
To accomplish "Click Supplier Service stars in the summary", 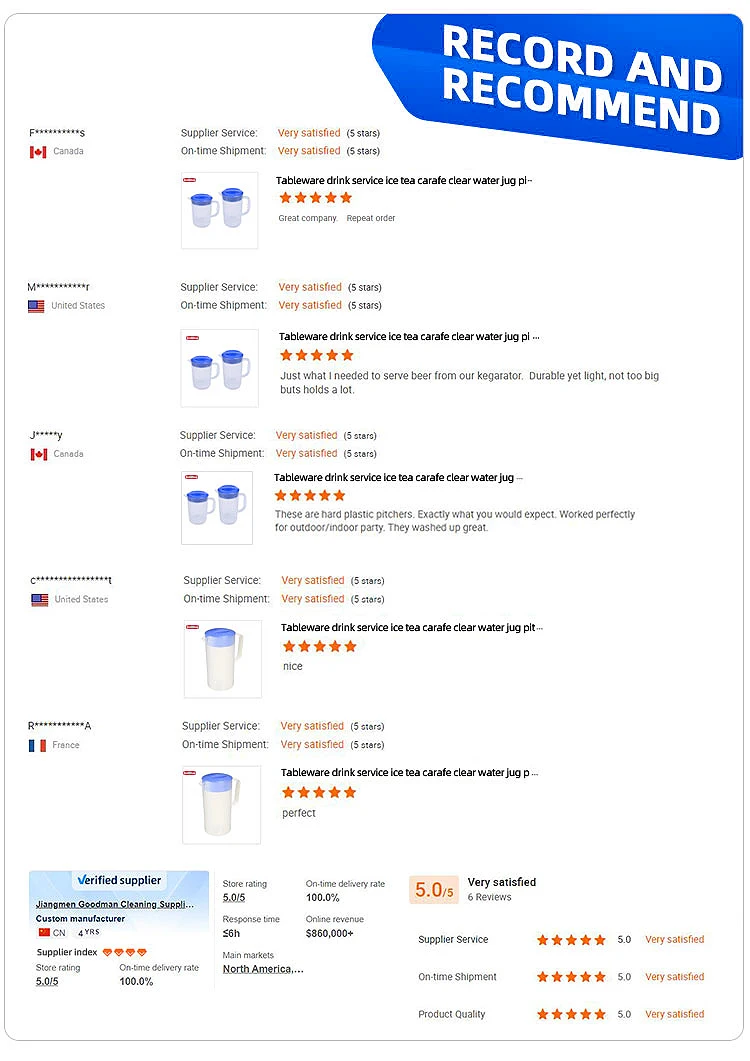I will coord(571,940).
